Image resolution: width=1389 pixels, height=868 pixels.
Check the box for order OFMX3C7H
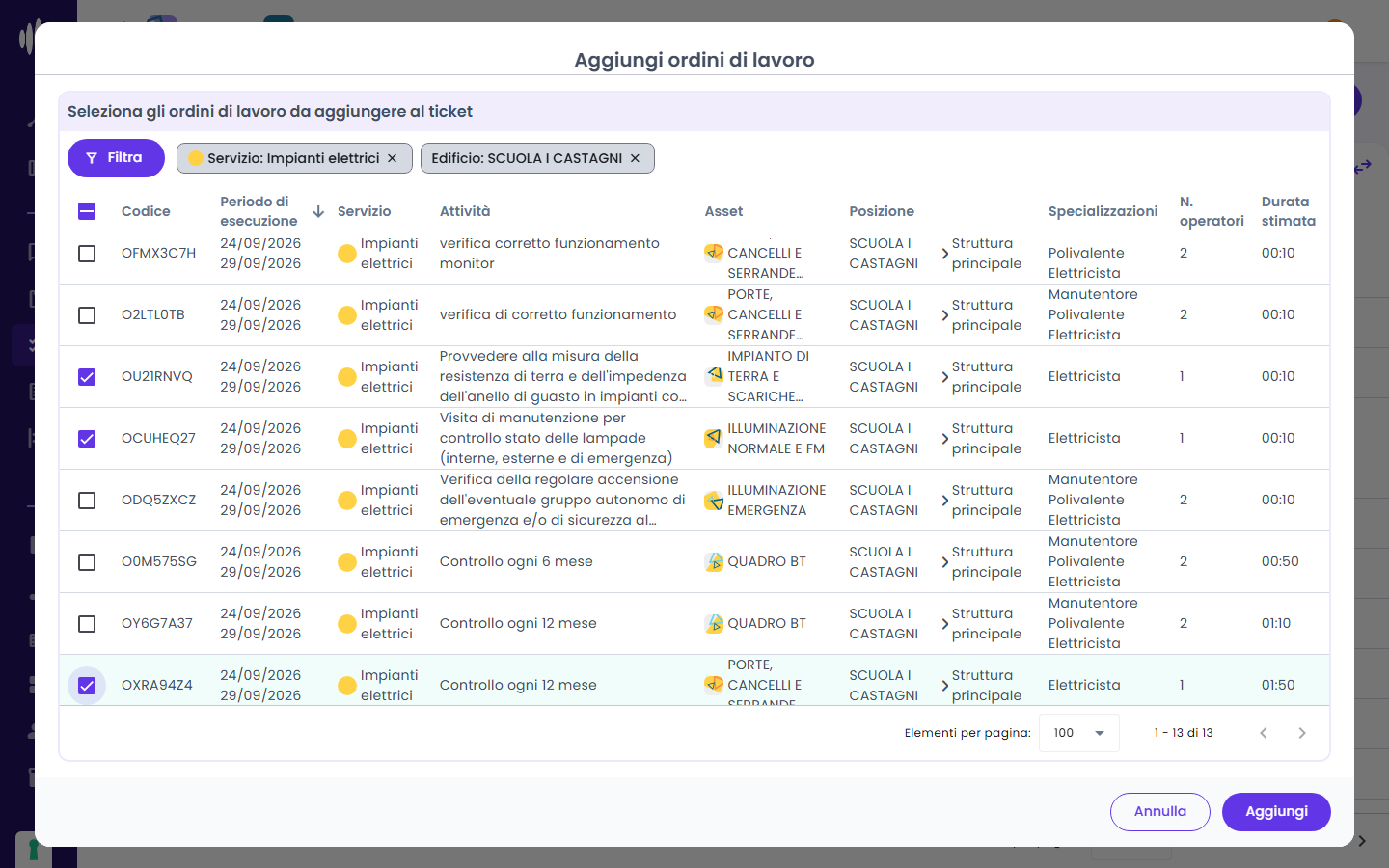point(87,254)
